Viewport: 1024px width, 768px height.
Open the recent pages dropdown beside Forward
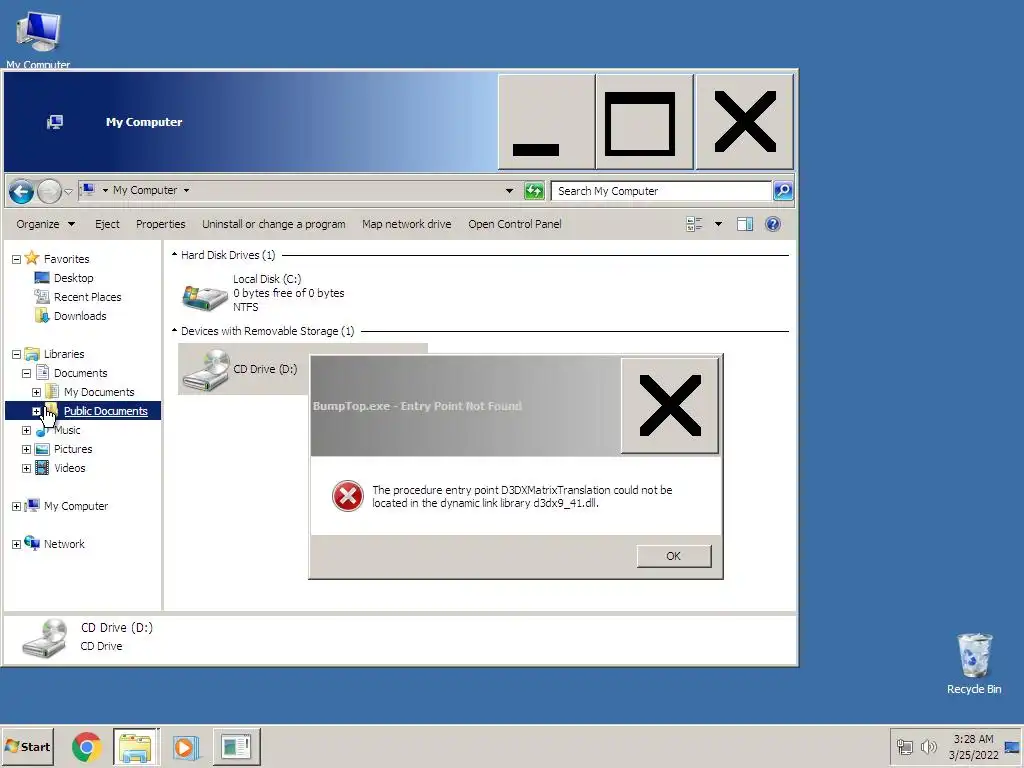click(68, 191)
